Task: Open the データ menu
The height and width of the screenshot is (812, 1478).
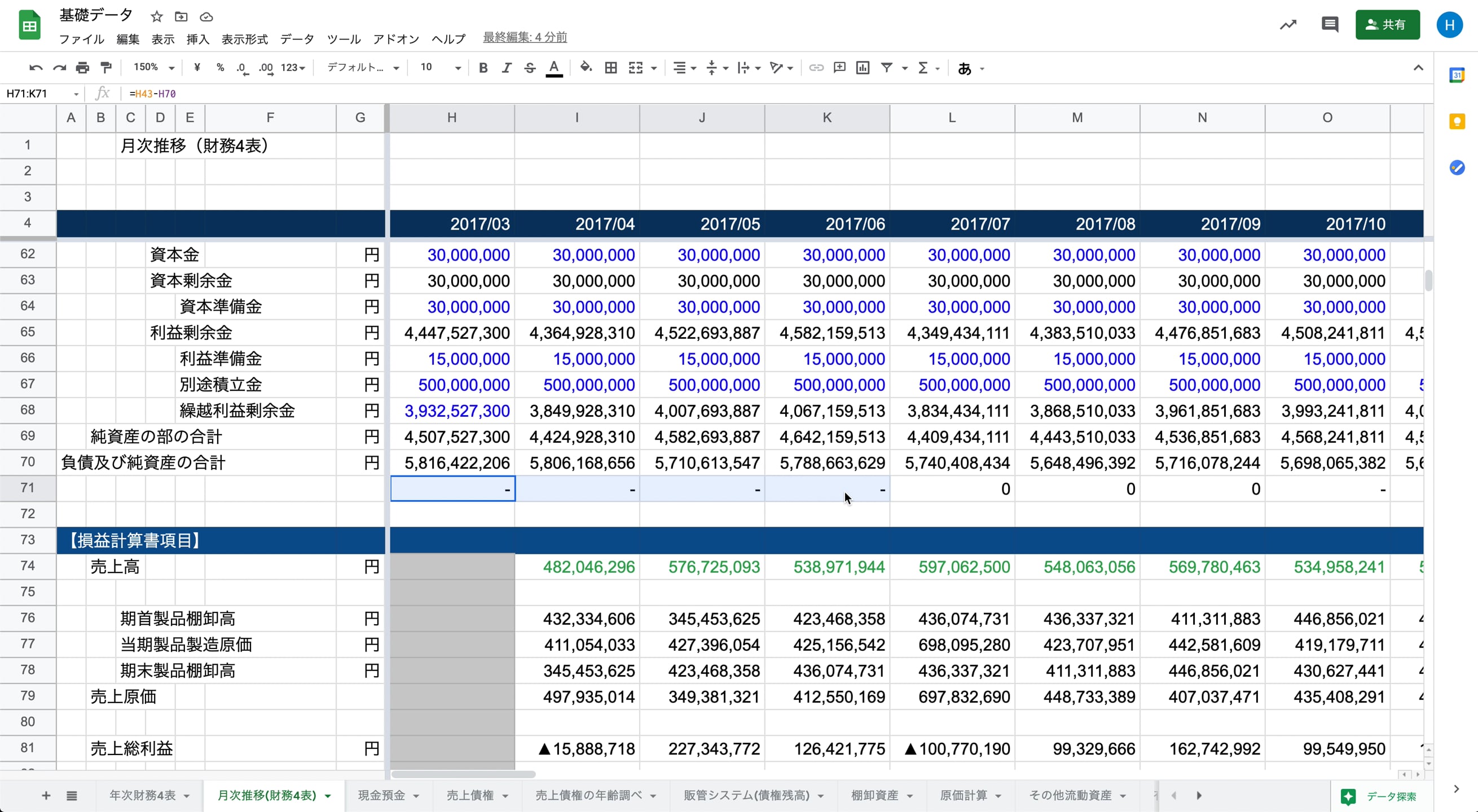Action: click(x=297, y=39)
